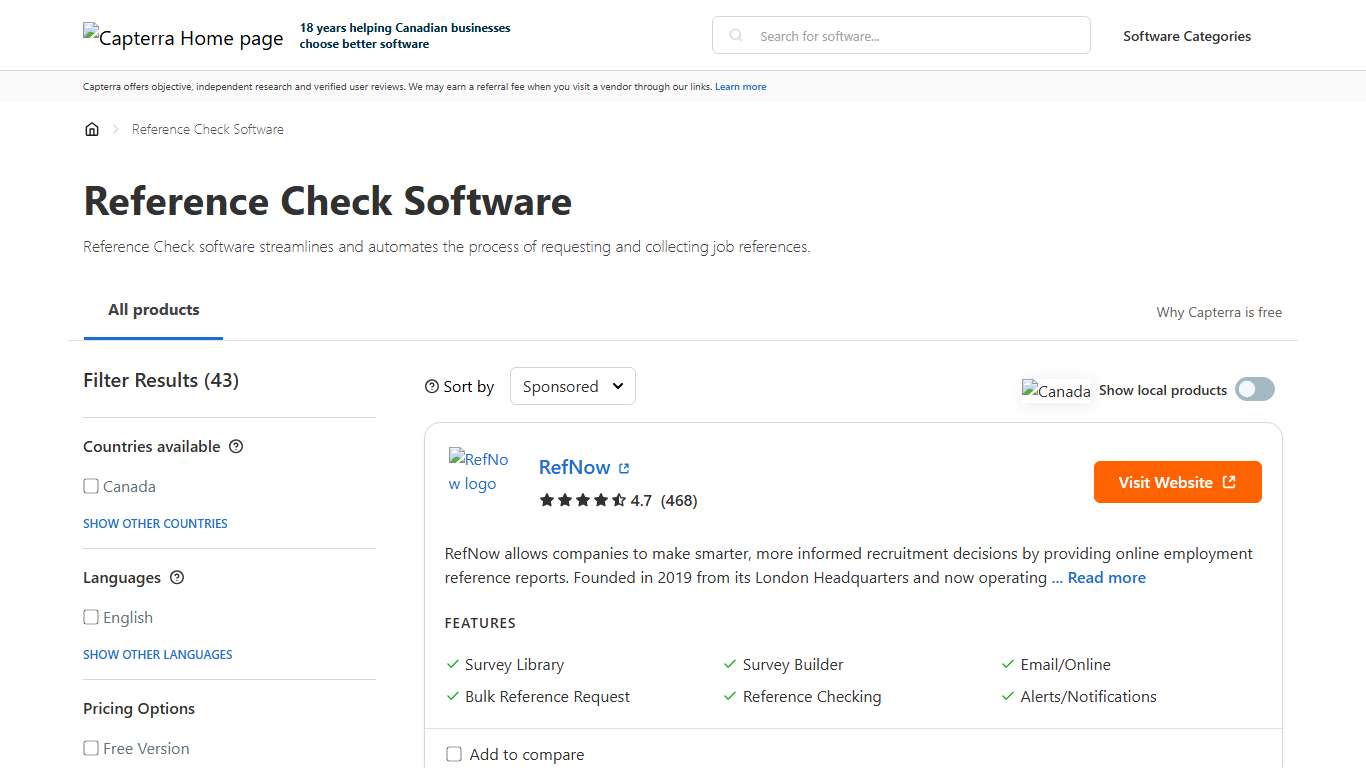Click the RefNow logo thumbnail

click(480, 472)
